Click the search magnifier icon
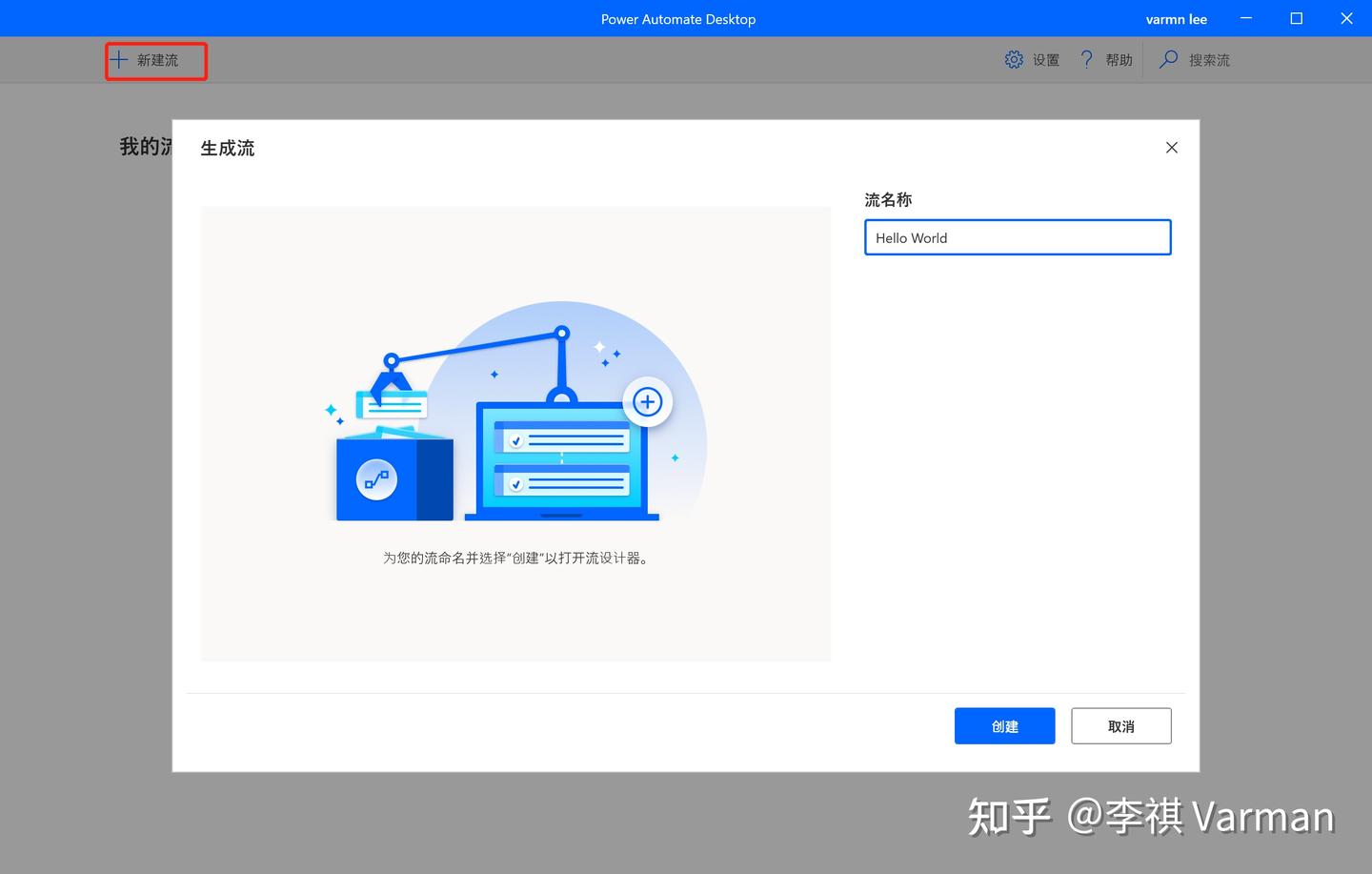Viewport: 1372px width, 874px height. (1167, 59)
